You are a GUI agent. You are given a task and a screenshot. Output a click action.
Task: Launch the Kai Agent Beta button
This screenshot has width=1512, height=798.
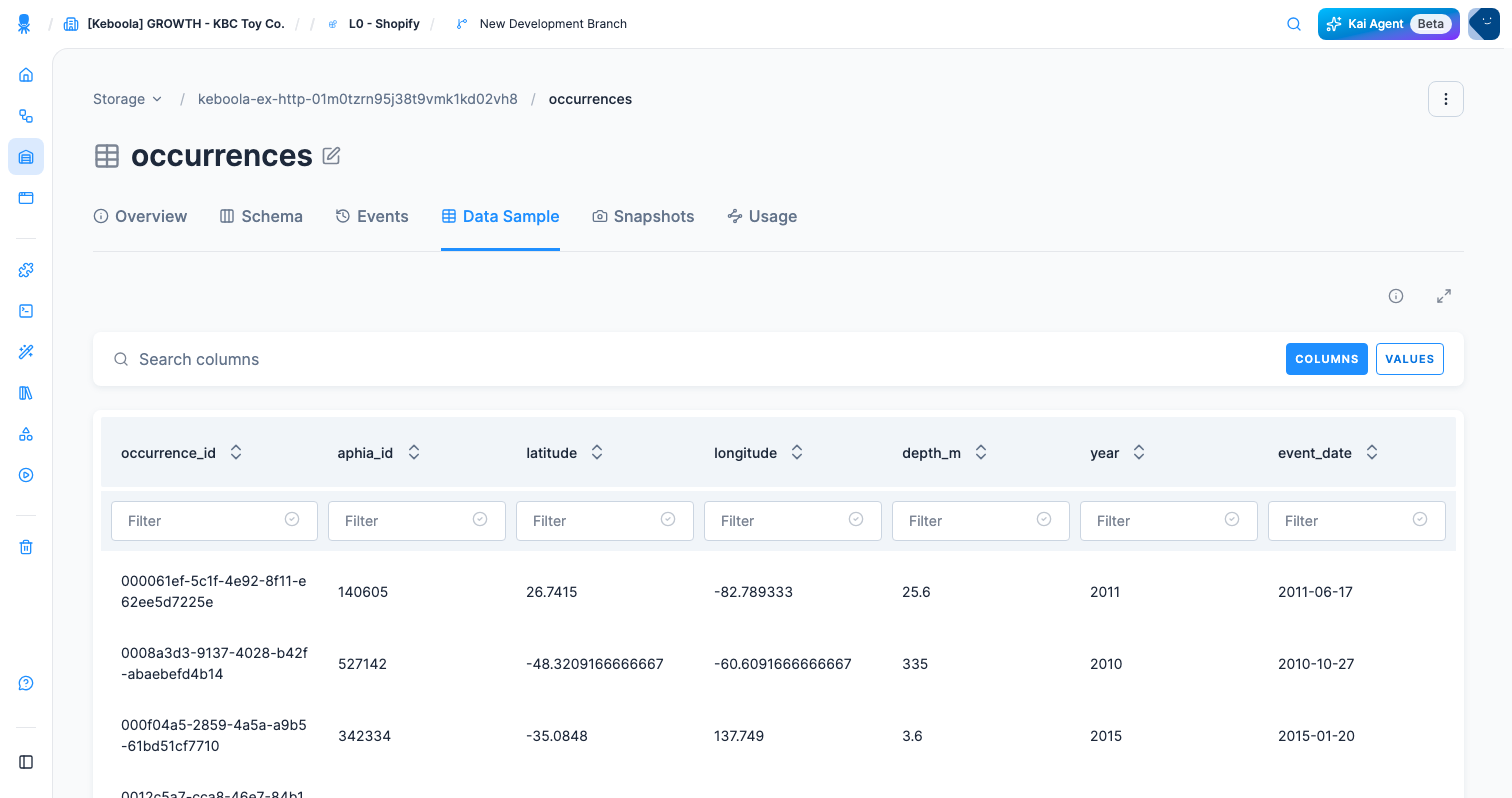[x=1389, y=24]
